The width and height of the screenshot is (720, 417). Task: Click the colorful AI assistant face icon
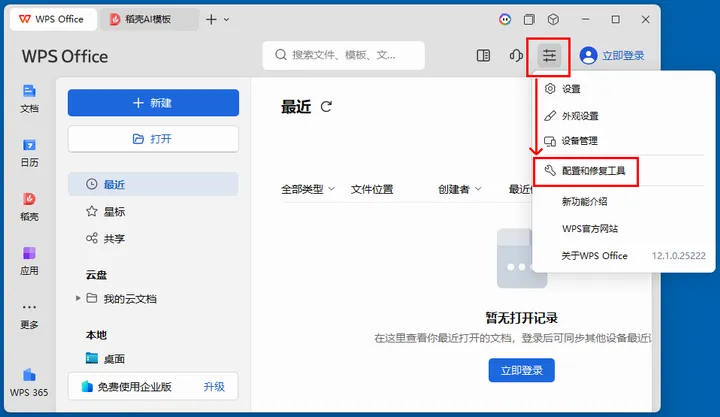pos(505,19)
